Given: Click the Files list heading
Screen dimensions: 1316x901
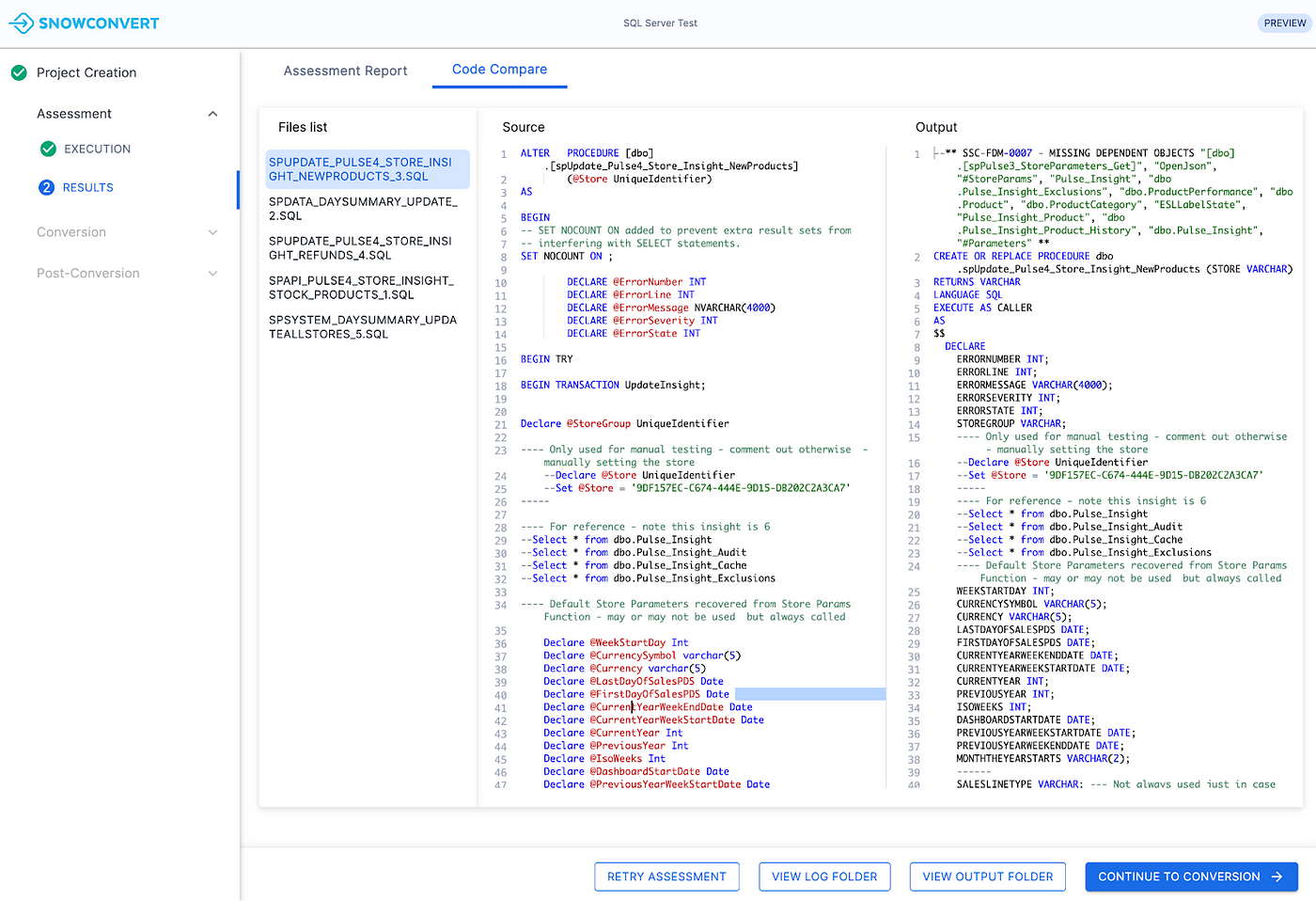Looking at the screenshot, I should (x=303, y=127).
